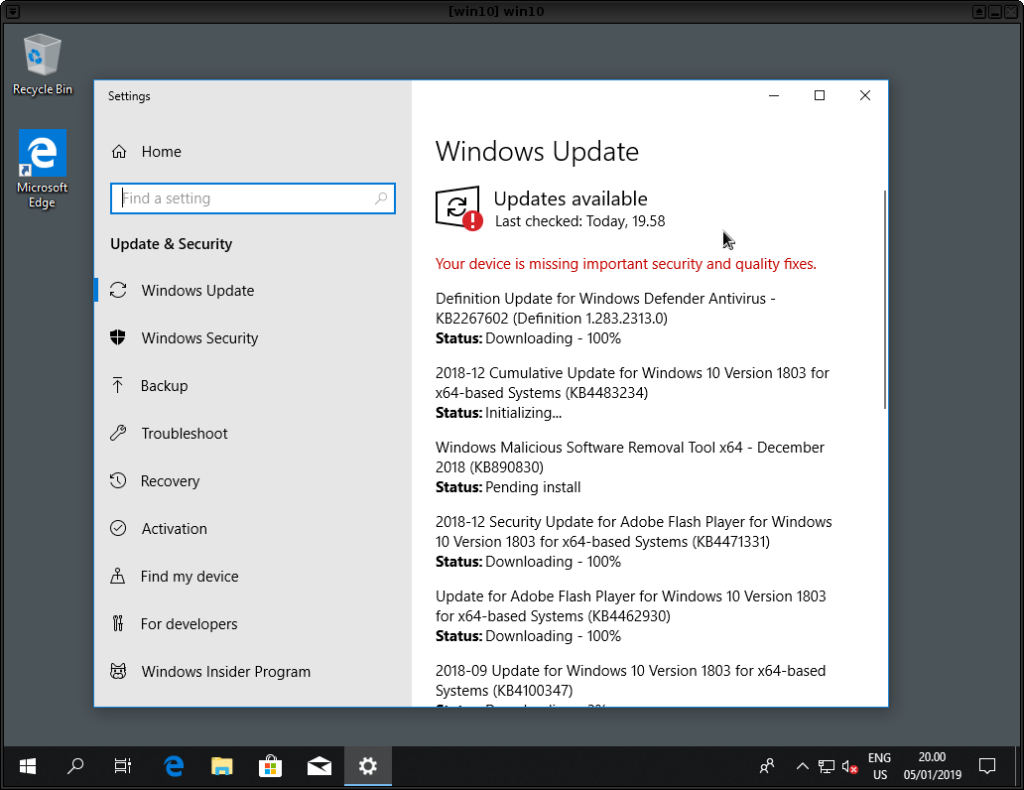Open the taskbar clock and date
Viewport: 1024px width, 790px height.
point(933,766)
